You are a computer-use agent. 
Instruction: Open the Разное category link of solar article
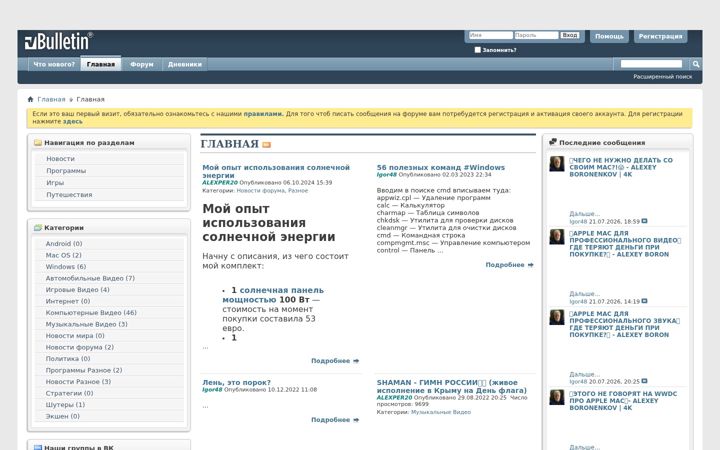[x=298, y=191]
